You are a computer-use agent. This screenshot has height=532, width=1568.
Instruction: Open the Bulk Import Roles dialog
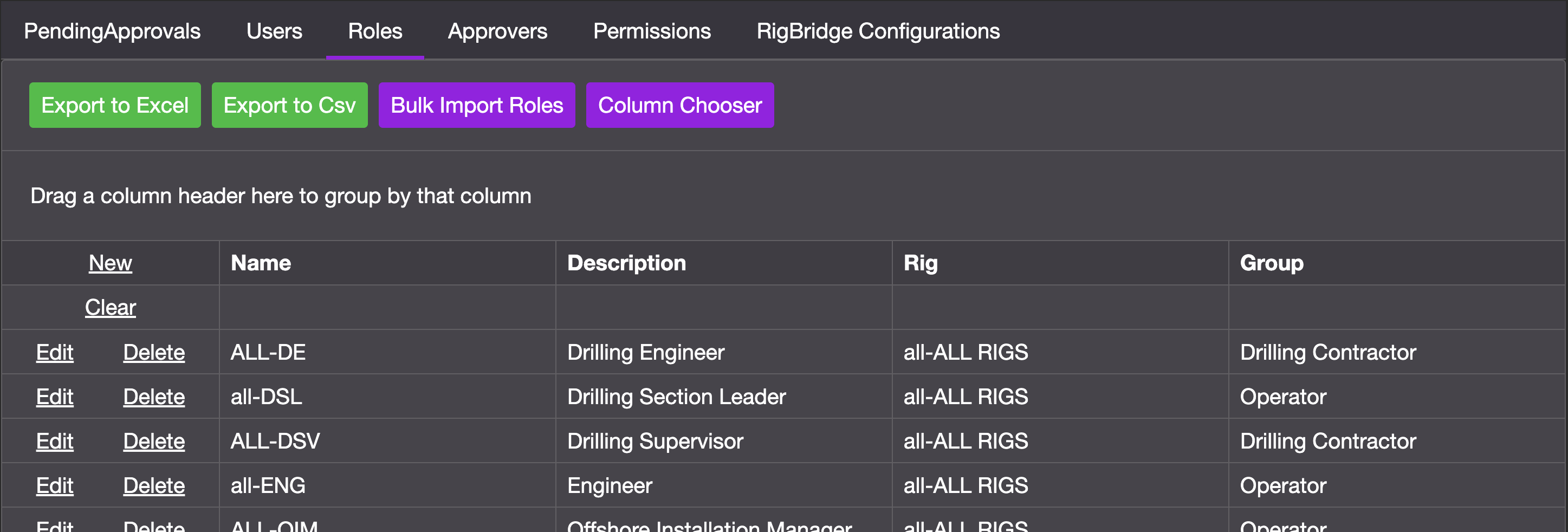click(477, 105)
